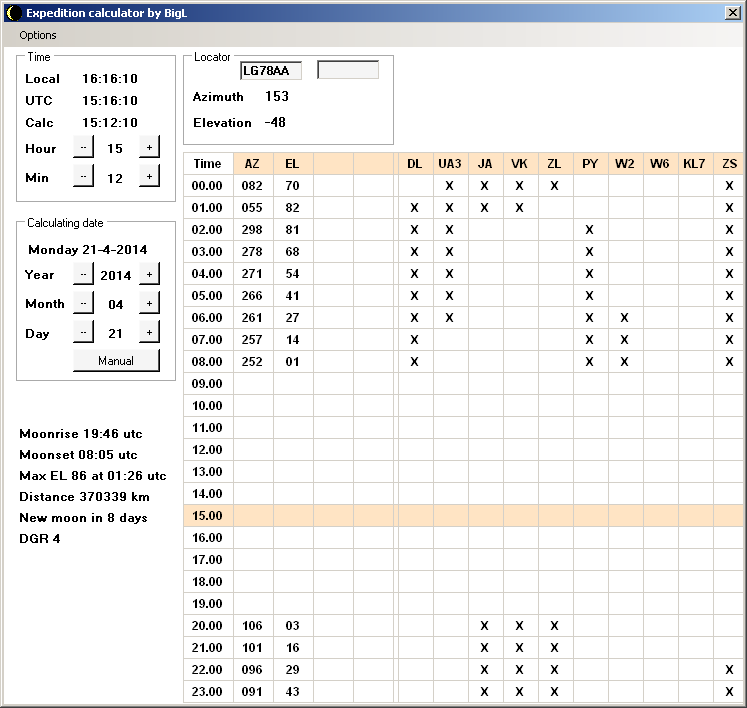Open the Options menu
Viewport: 747px width, 708px height.
[38, 35]
